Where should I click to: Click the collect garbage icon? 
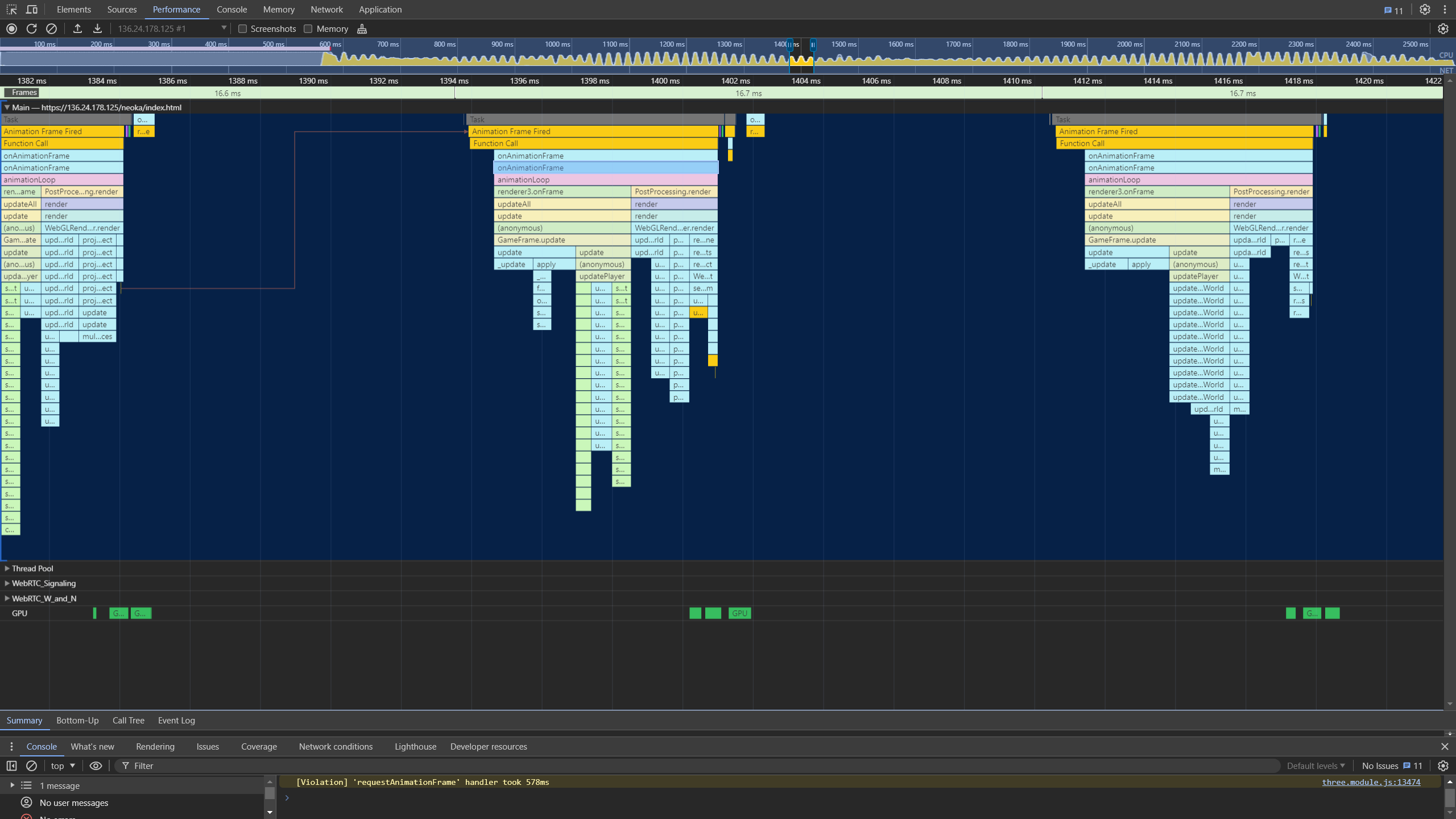[362, 28]
